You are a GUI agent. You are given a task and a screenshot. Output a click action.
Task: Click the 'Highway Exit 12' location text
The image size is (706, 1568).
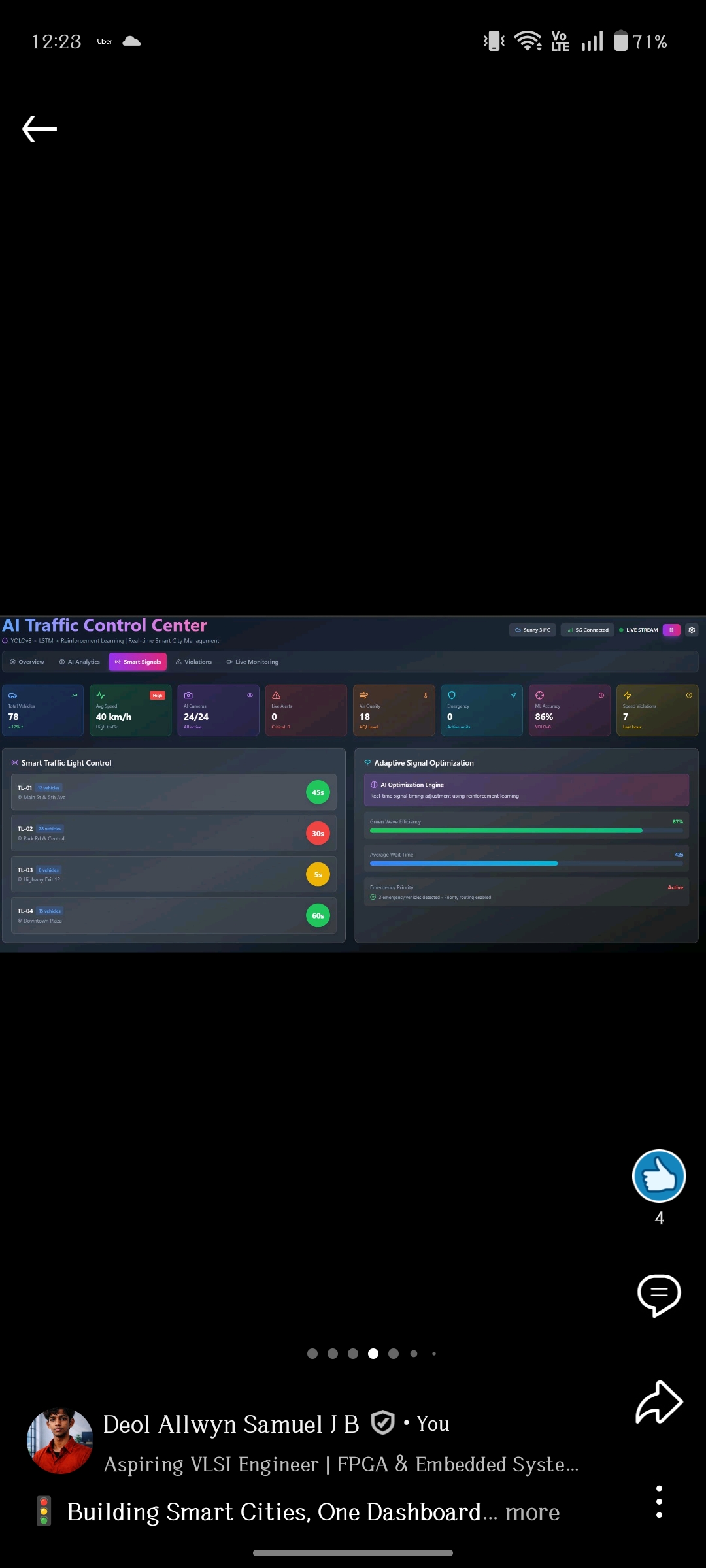(42, 879)
